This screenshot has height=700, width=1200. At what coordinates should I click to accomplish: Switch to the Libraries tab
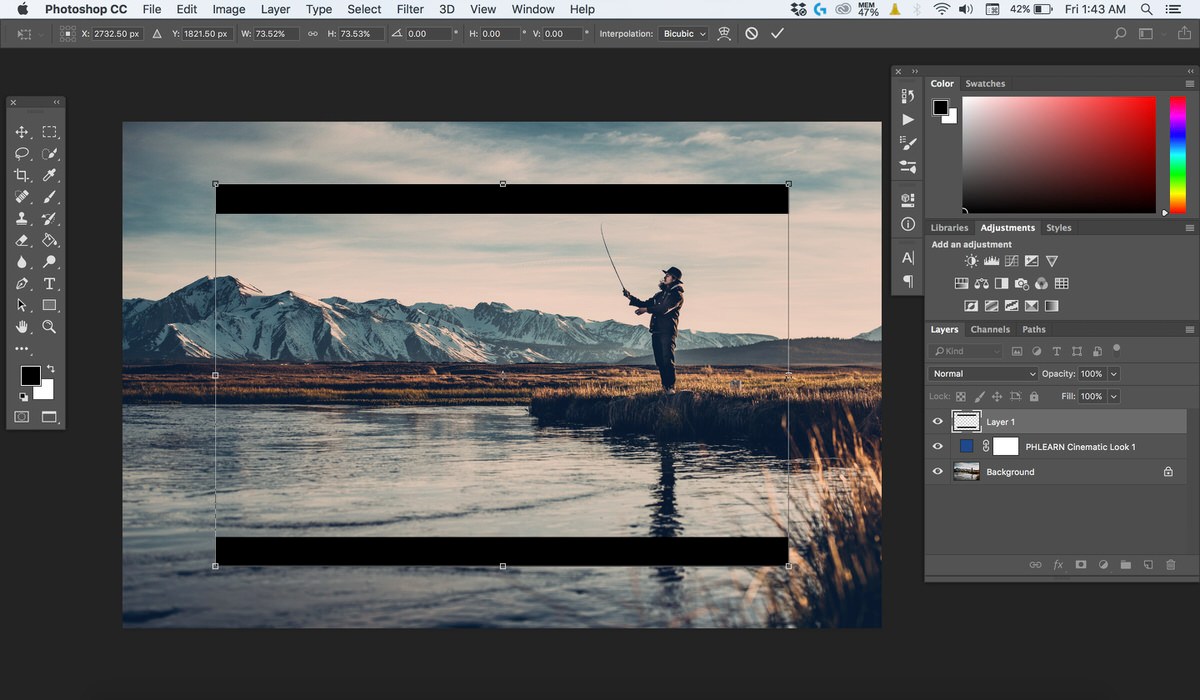point(949,228)
